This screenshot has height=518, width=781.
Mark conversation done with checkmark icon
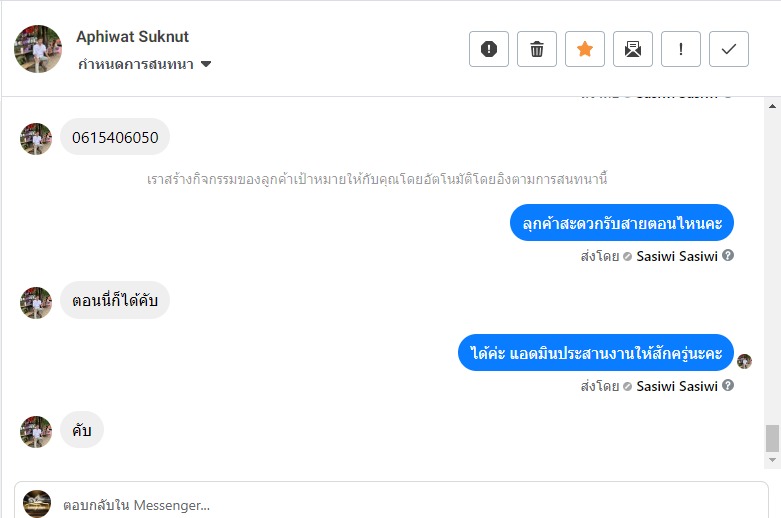pos(729,49)
